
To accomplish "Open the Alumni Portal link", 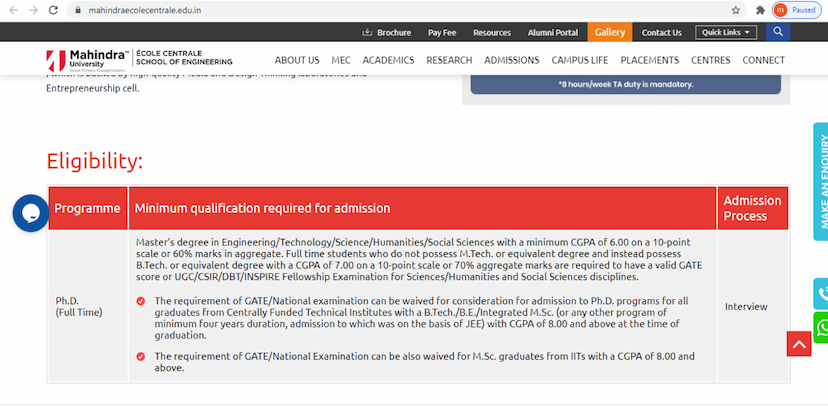I will pos(553,32).
